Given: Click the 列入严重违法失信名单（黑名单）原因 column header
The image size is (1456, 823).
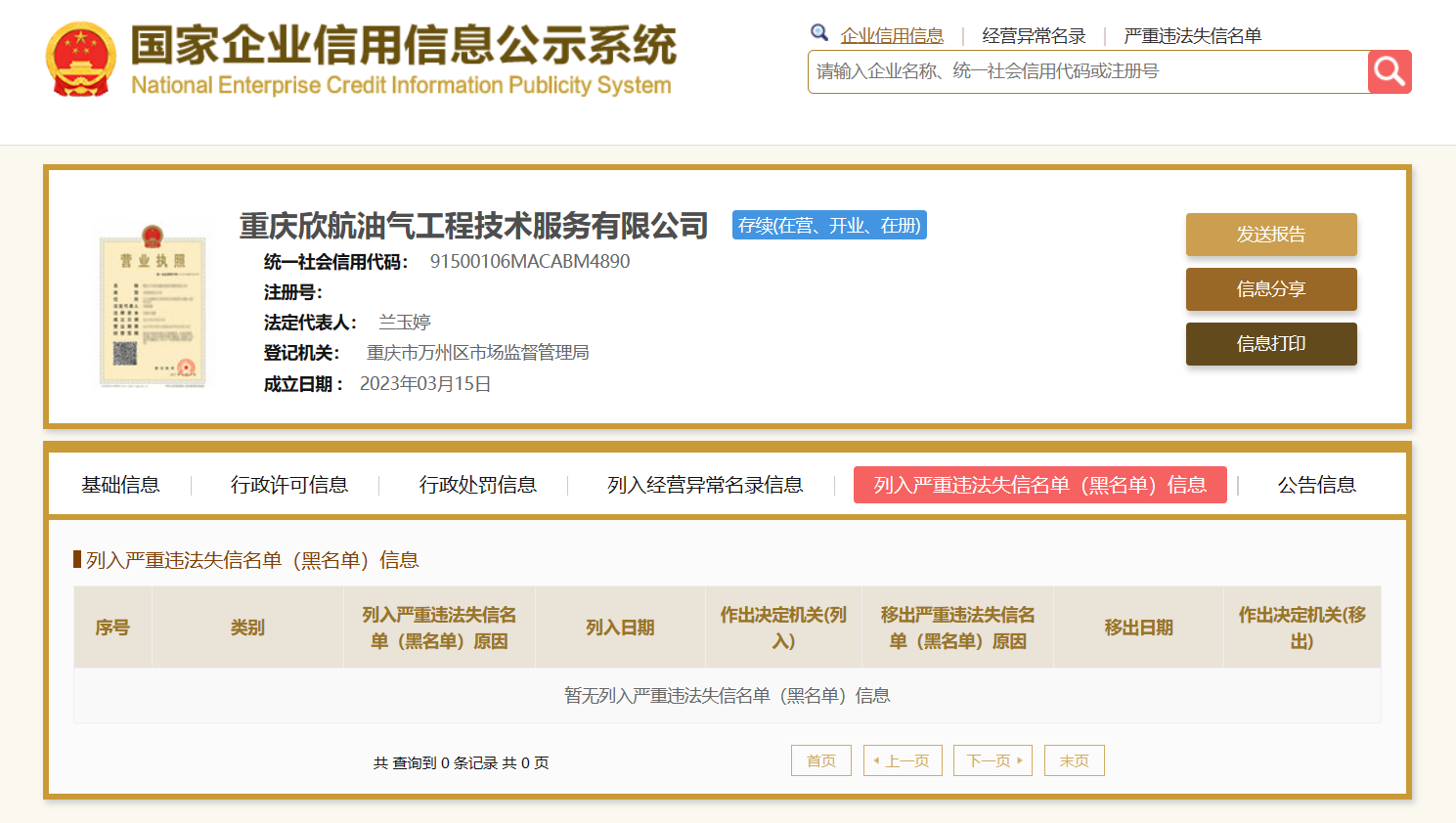Looking at the screenshot, I should [439, 628].
